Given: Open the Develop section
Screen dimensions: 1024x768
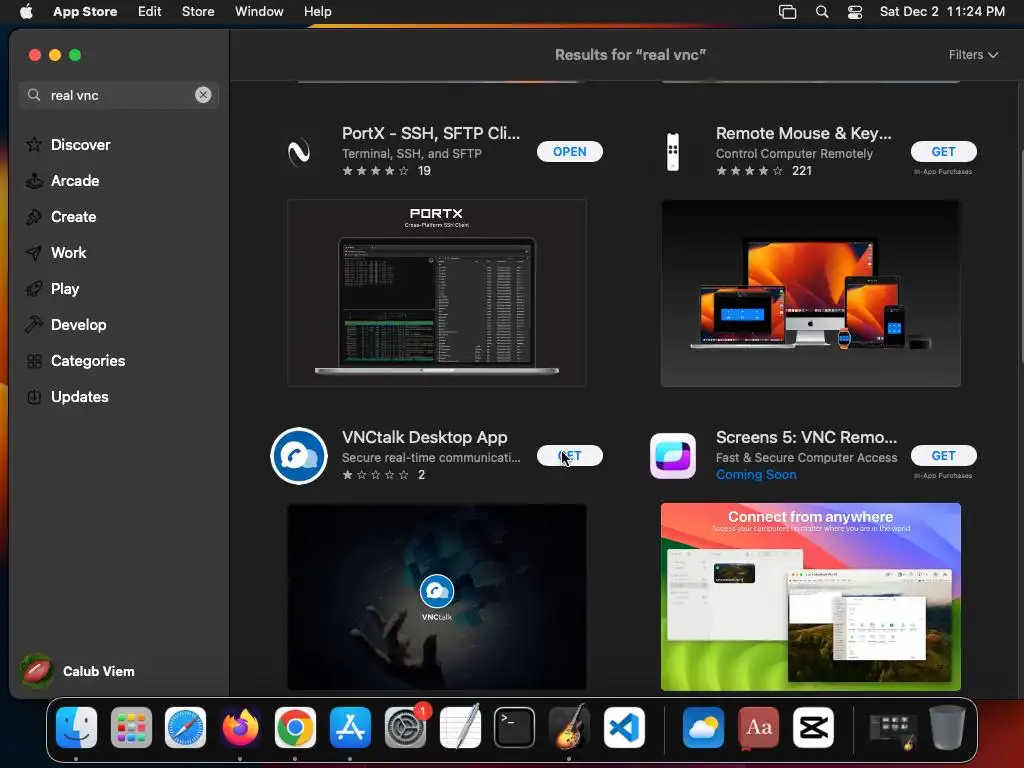Looking at the screenshot, I should pos(66,325).
